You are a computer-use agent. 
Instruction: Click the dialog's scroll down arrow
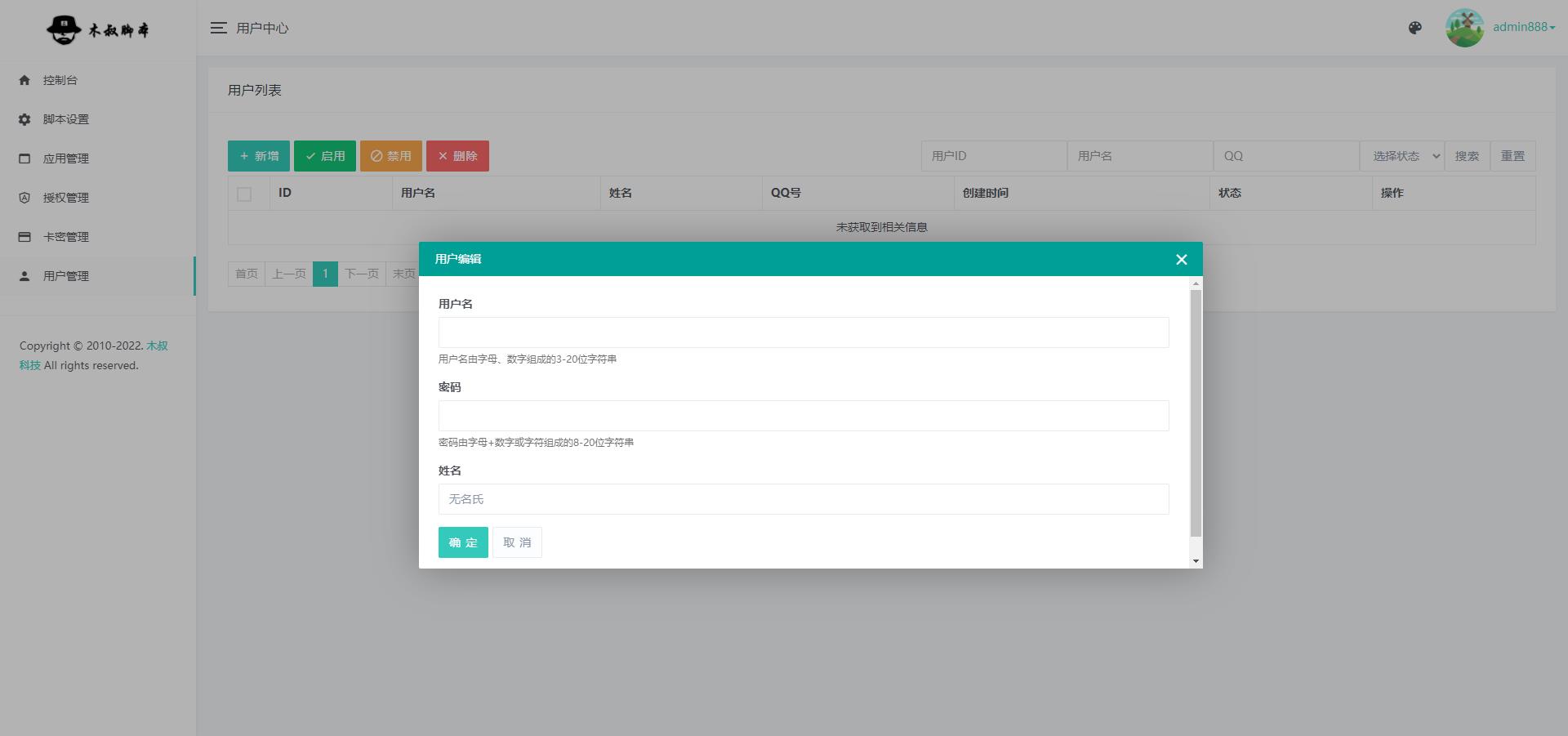1196,561
